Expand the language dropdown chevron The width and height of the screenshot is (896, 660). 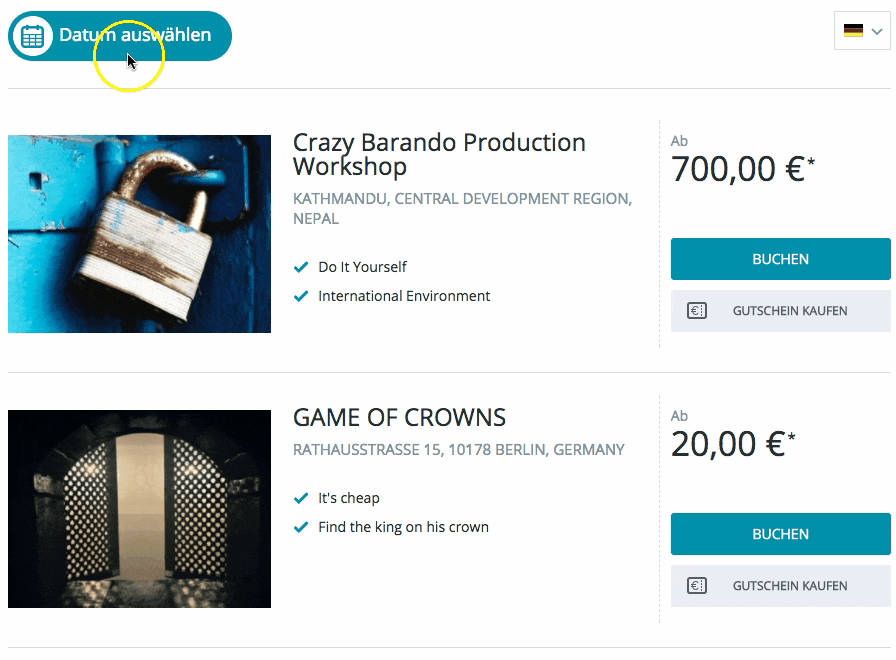pyautogui.click(x=877, y=31)
